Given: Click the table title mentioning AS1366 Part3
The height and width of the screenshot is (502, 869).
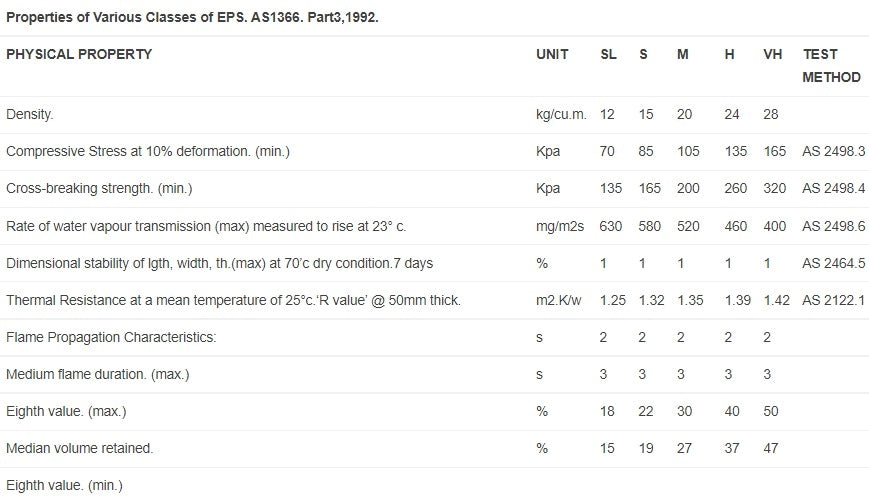Looking at the screenshot, I should click(192, 18).
